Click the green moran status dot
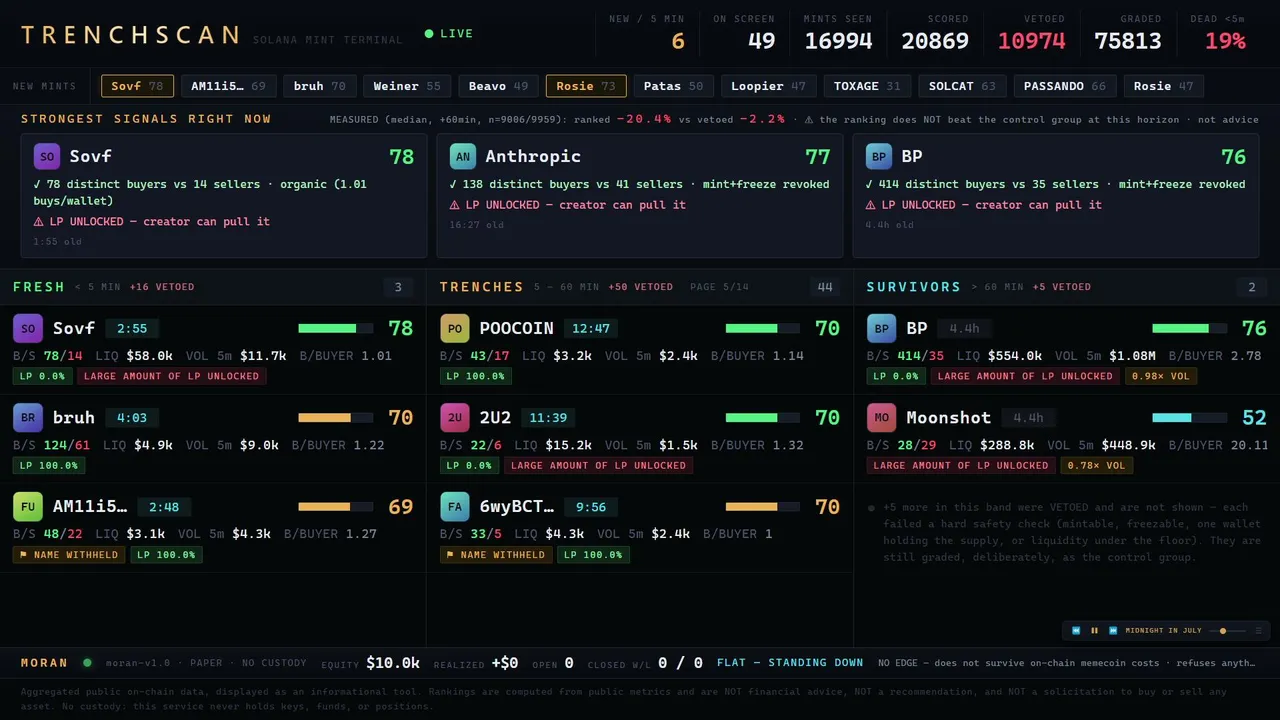 (x=87, y=662)
